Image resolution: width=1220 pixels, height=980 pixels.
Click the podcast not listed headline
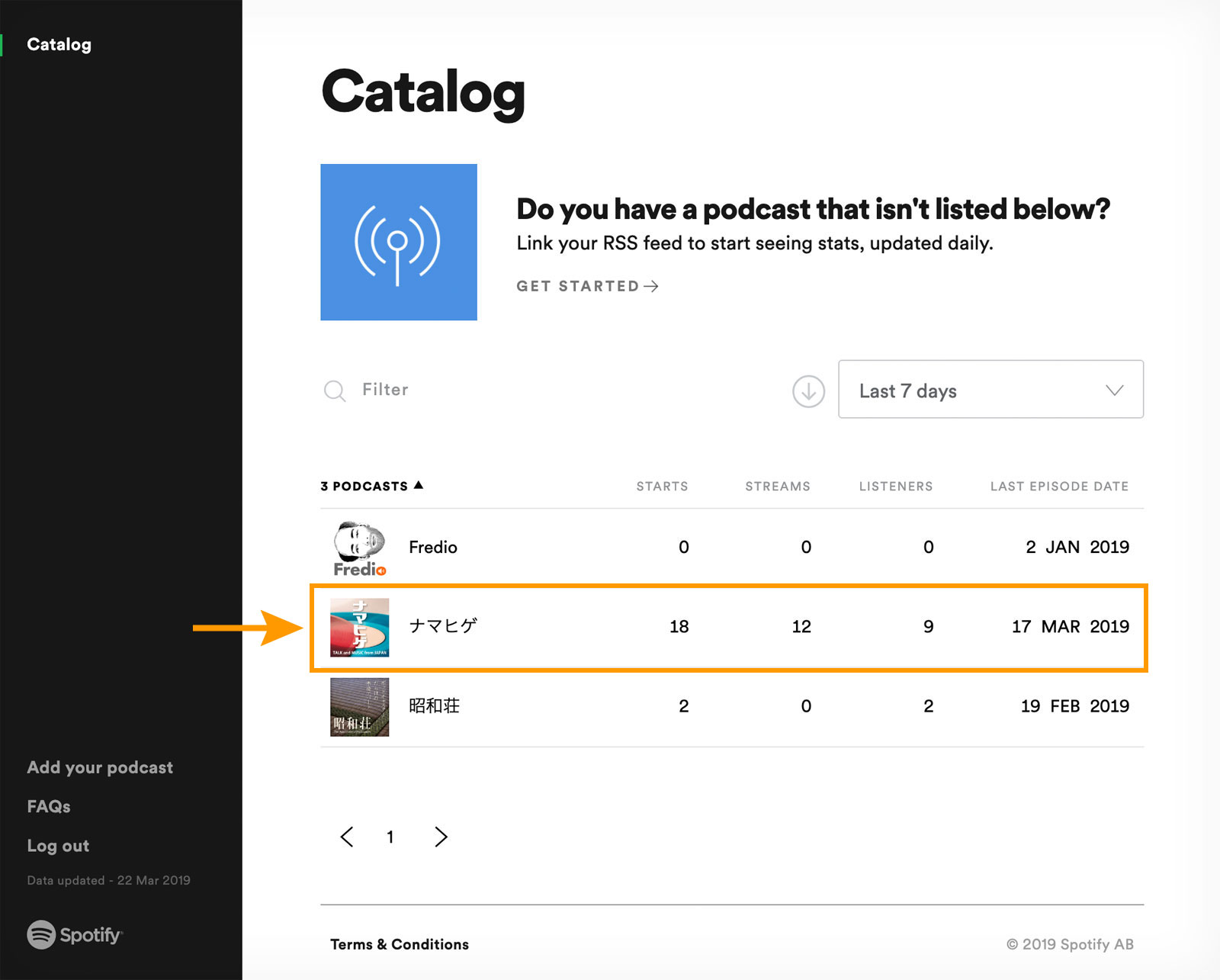click(813, 209)
